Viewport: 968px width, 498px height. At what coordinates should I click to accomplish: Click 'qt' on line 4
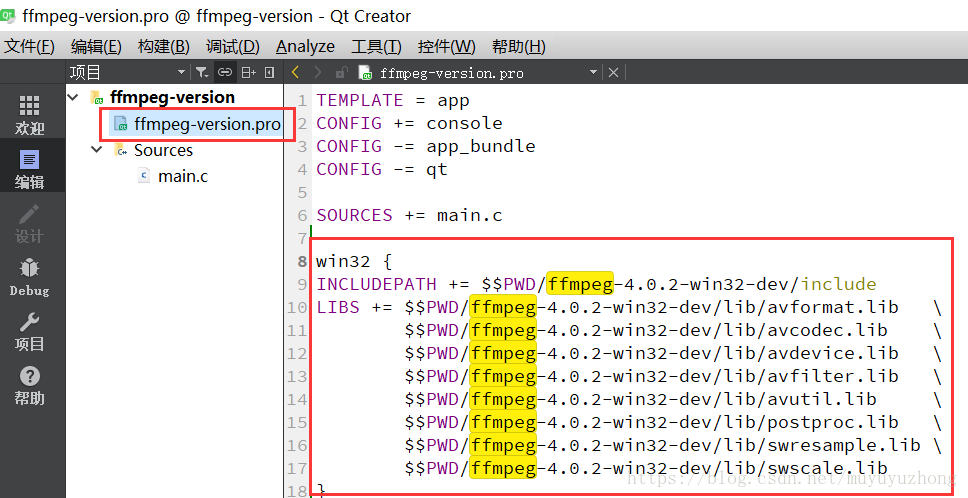click(436, 169)
